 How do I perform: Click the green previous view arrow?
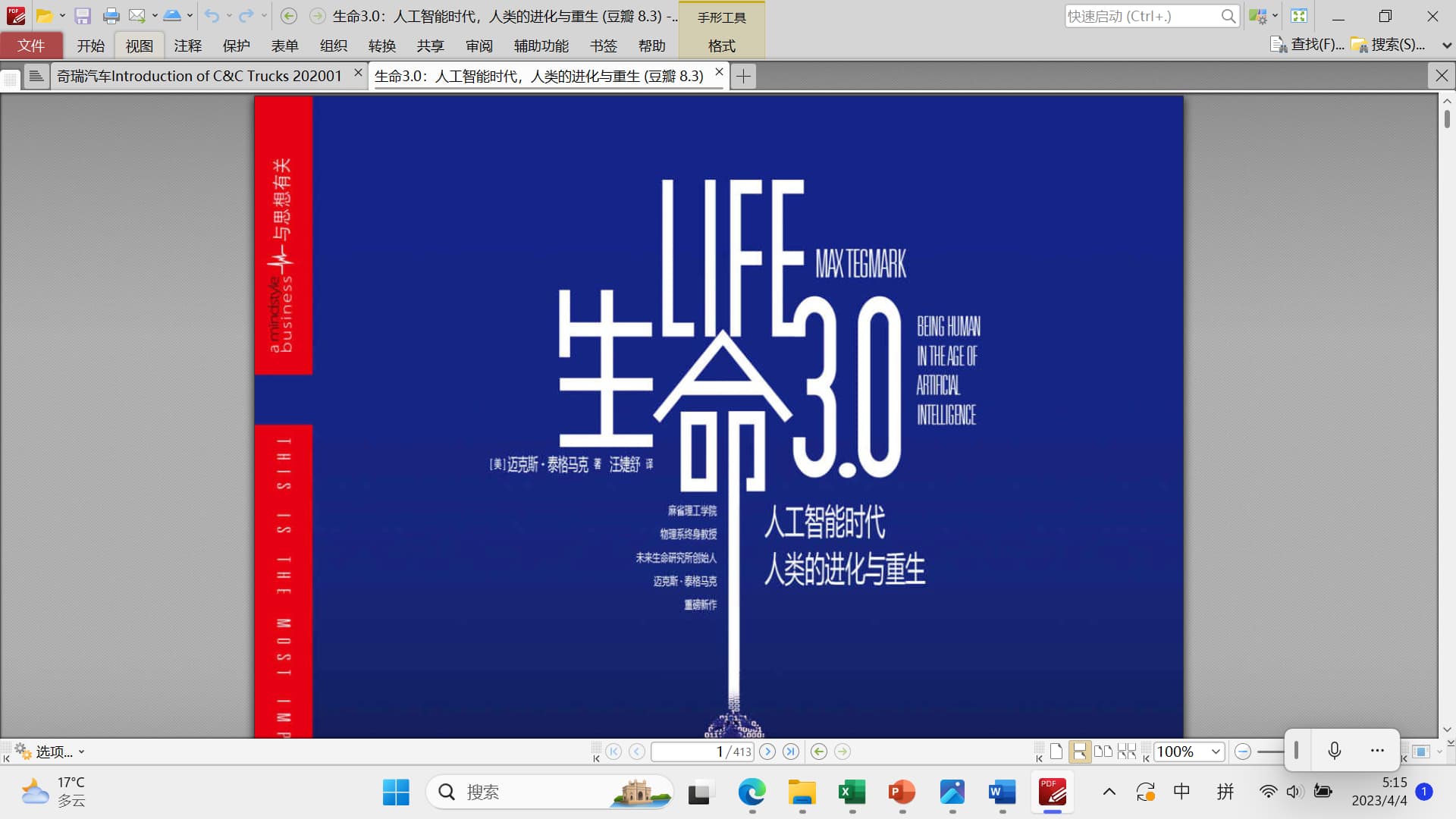pyautogui.click(x=818, y=752)
